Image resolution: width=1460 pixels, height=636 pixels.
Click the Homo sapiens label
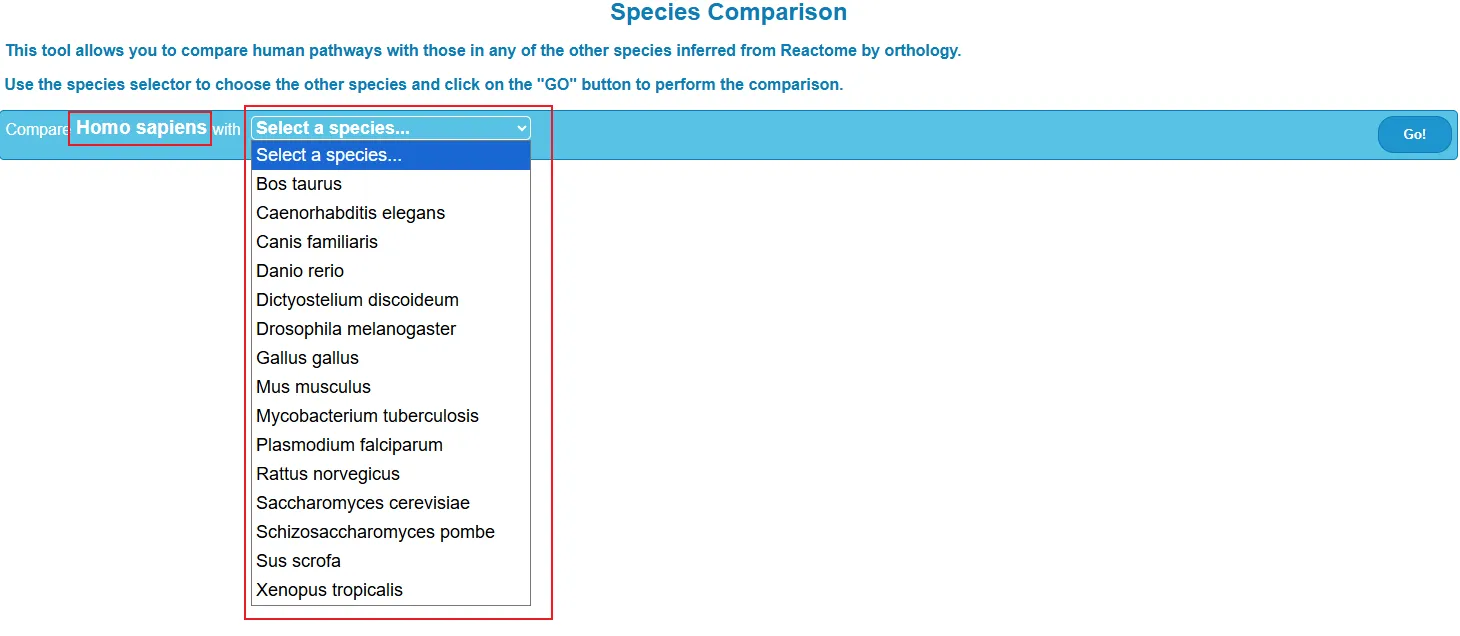click(x=141, y=128)
